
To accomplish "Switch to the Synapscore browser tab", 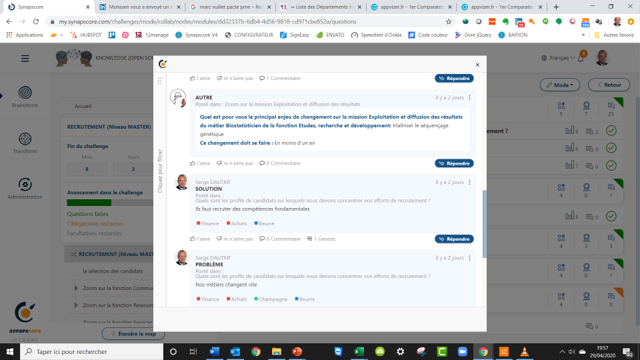I will pyautogui.click(x=48, y=7).
